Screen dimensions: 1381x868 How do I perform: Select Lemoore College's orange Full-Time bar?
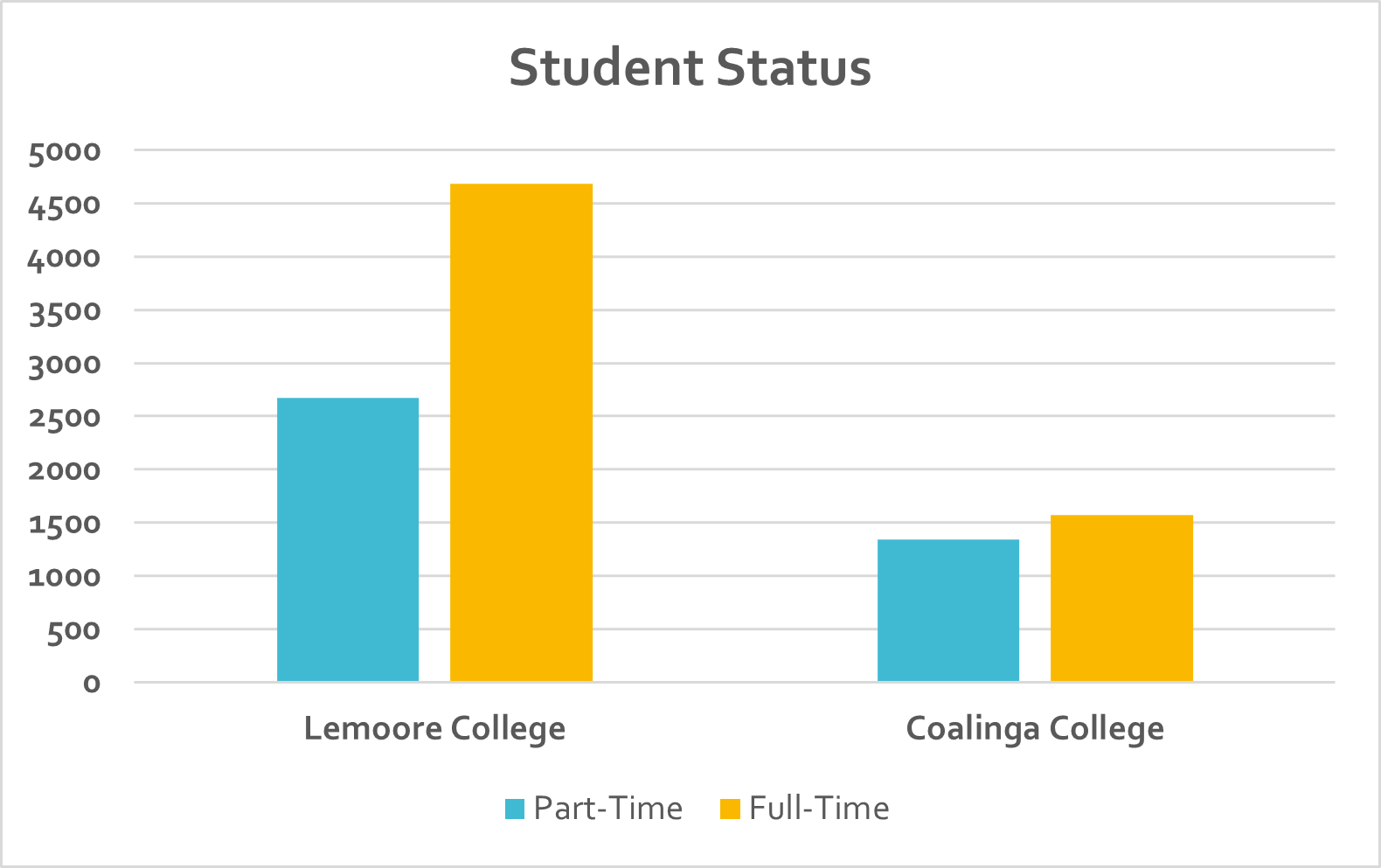click(521, 433)
